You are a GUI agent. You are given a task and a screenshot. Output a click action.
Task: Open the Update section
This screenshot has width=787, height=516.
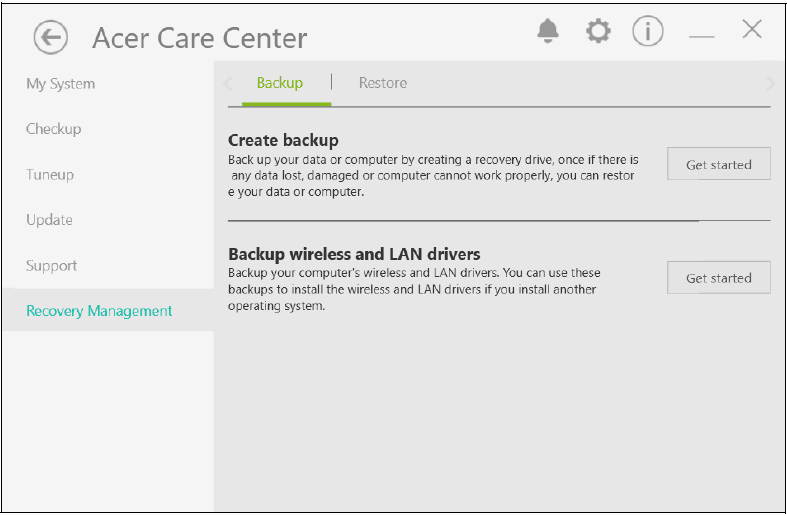(49, 220)
